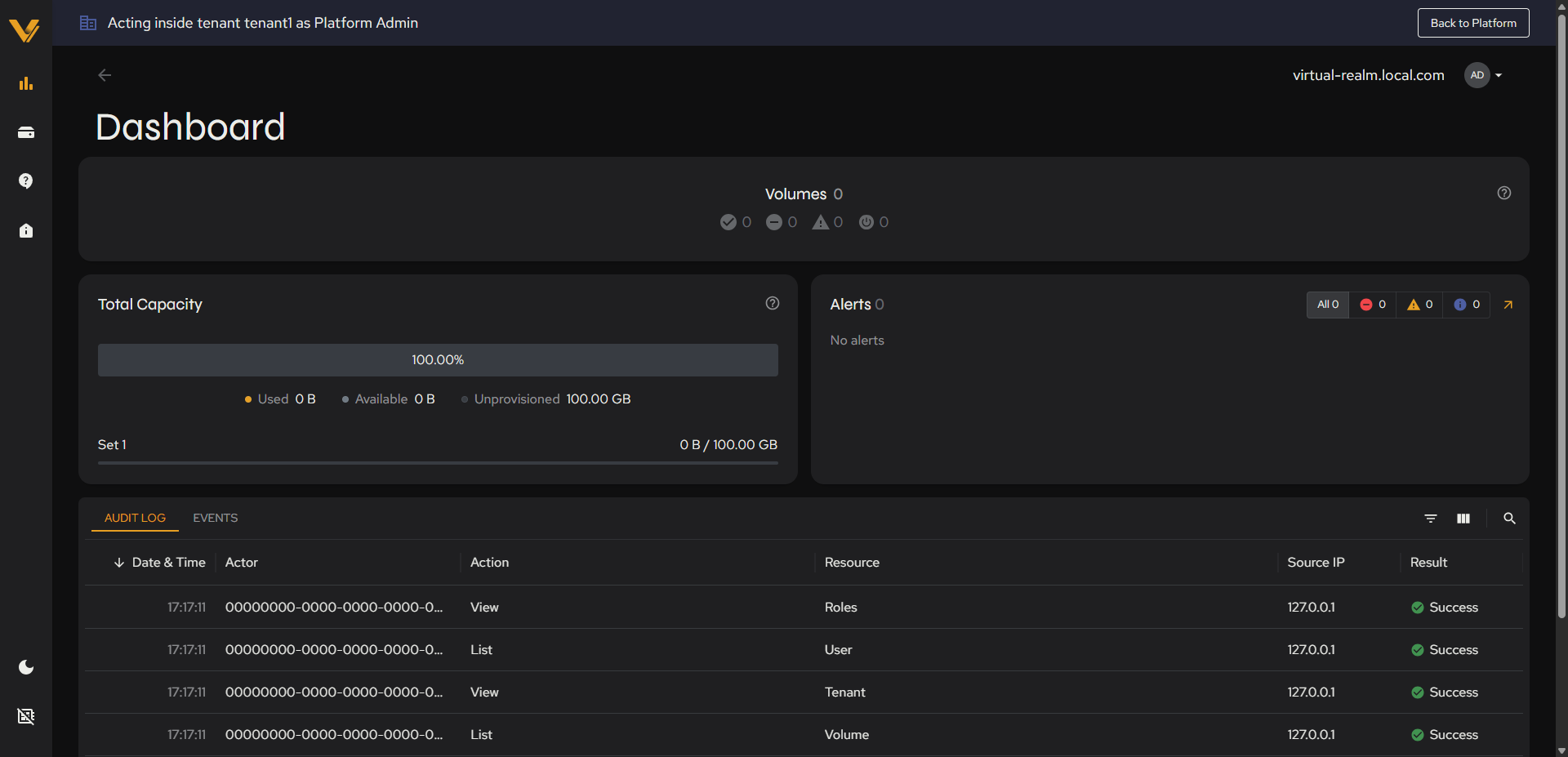Click the V logo in sidebar
The height and width of the screenshot is (757, 1568).
click(x=24, y=30)
